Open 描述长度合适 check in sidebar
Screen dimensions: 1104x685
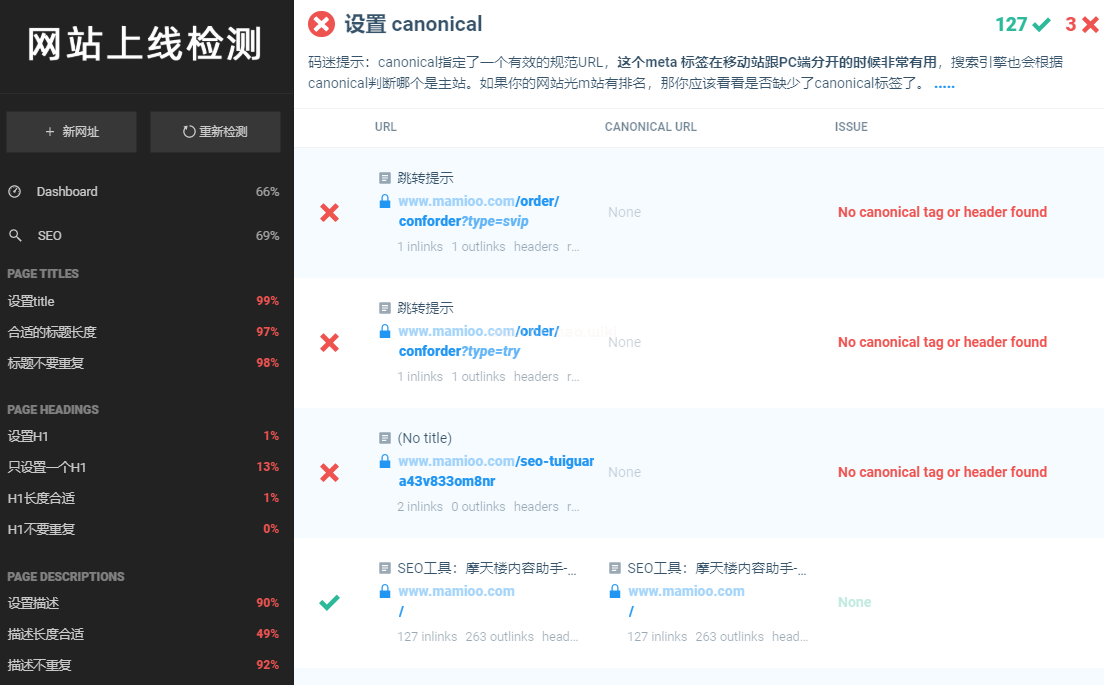45,634
